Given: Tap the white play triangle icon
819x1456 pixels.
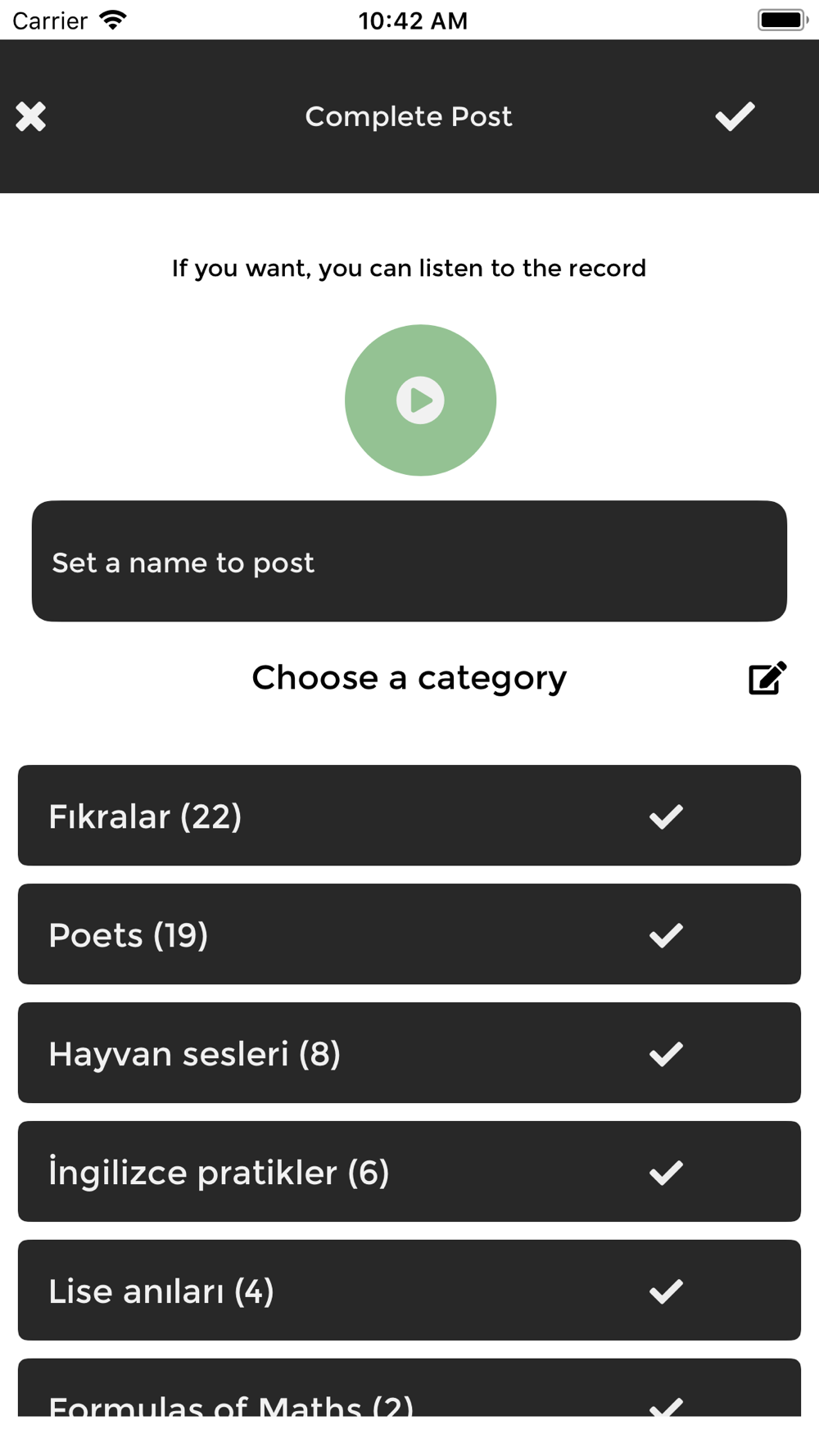Looking at the screenshot, I should (420, 400).
